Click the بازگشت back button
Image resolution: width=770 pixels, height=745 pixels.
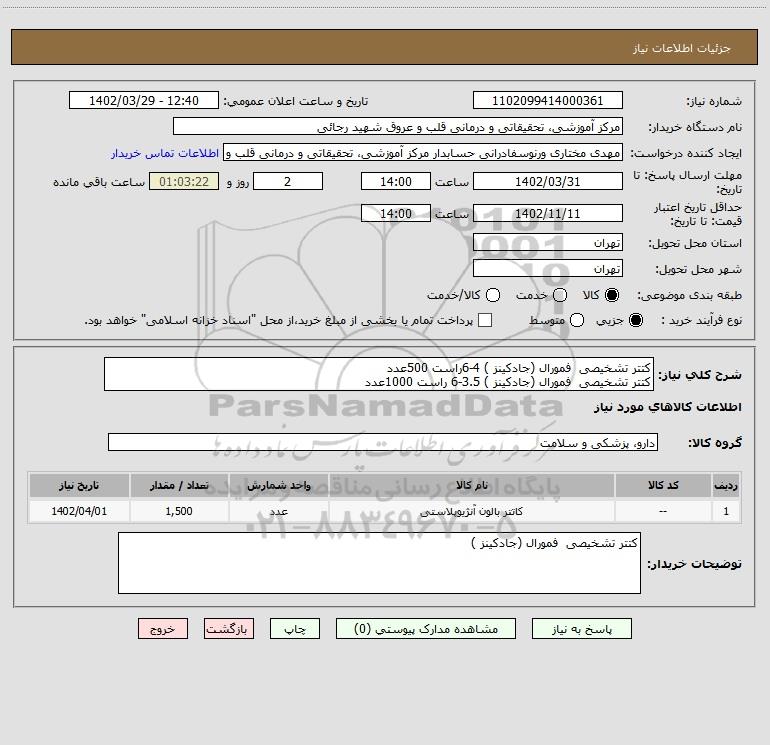coord(229,629)
